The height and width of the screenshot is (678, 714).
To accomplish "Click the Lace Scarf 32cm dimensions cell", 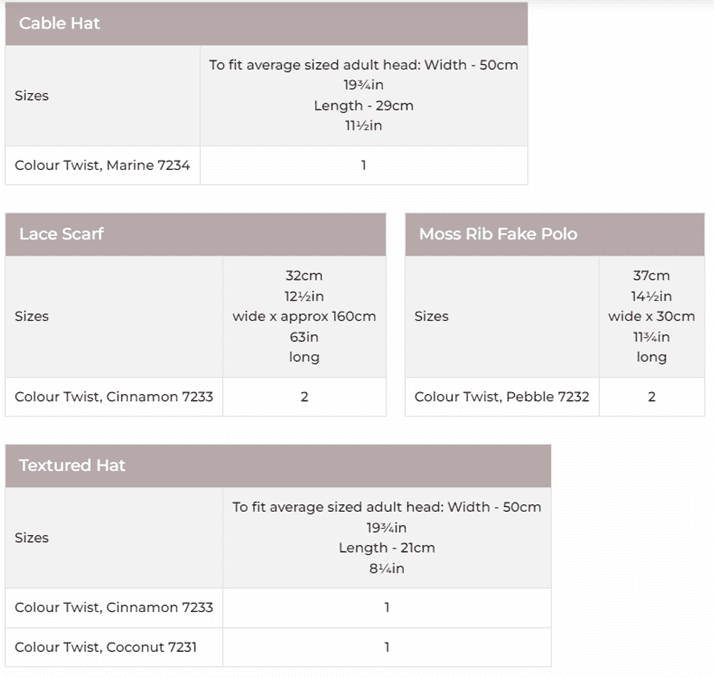I will (x=304, y=316).
